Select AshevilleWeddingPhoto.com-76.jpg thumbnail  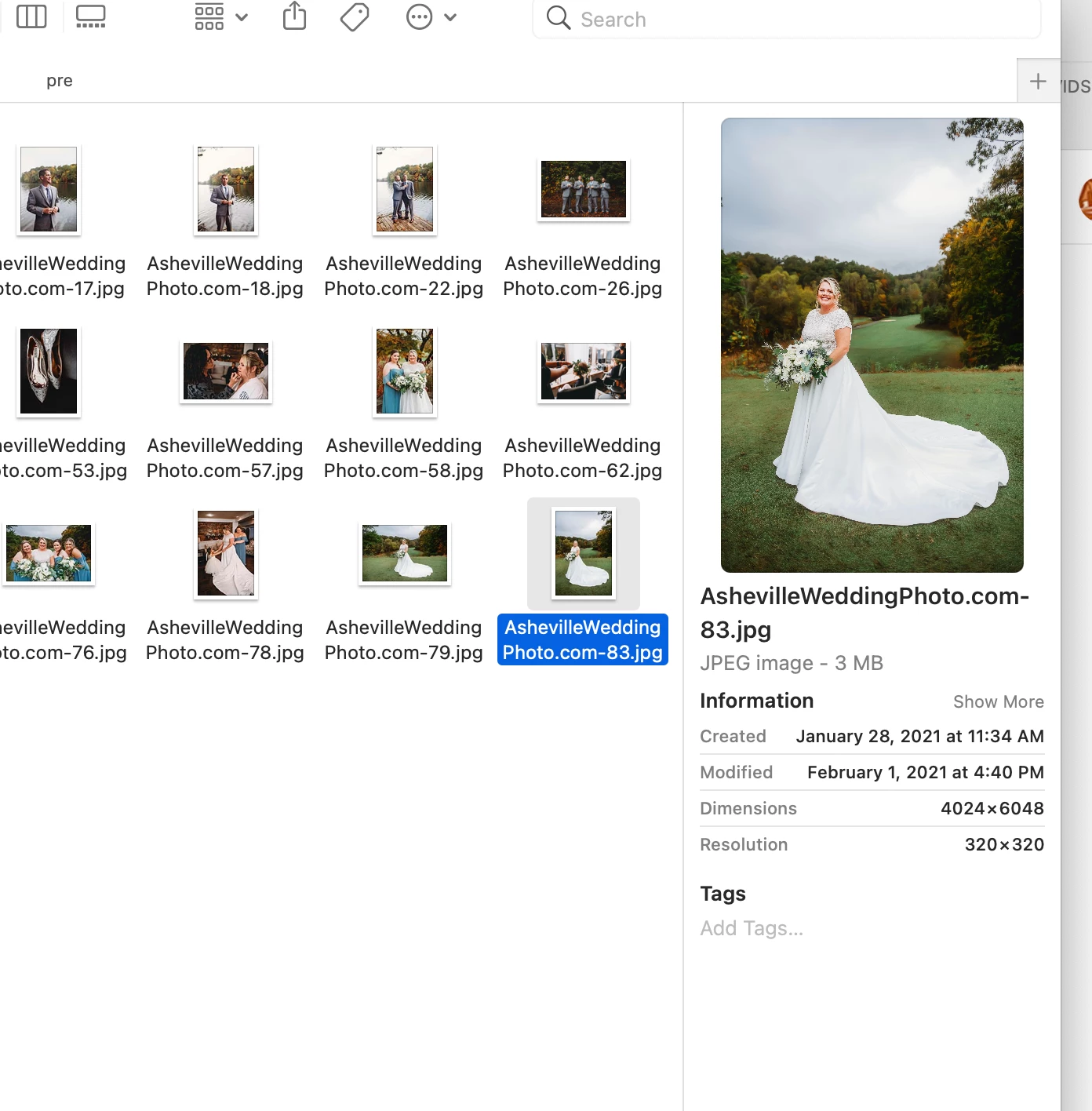[49, 553]
